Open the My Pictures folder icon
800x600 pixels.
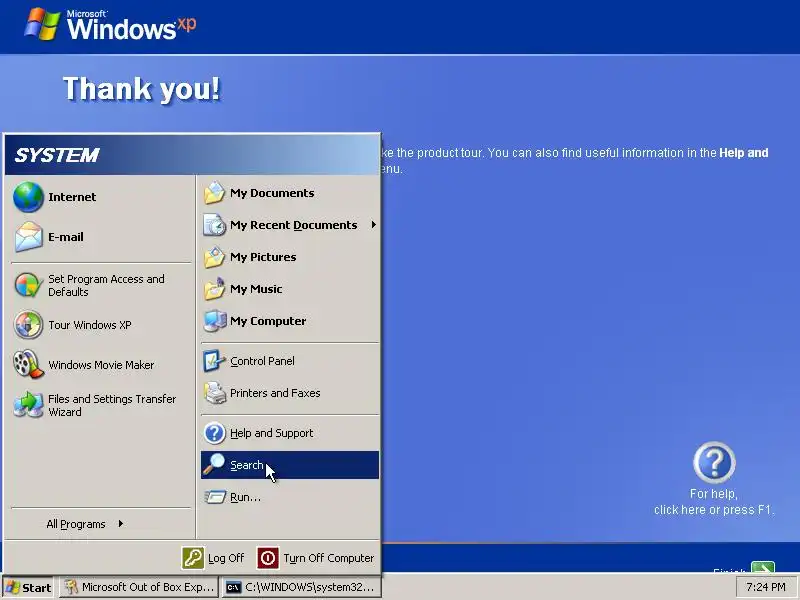214,257
